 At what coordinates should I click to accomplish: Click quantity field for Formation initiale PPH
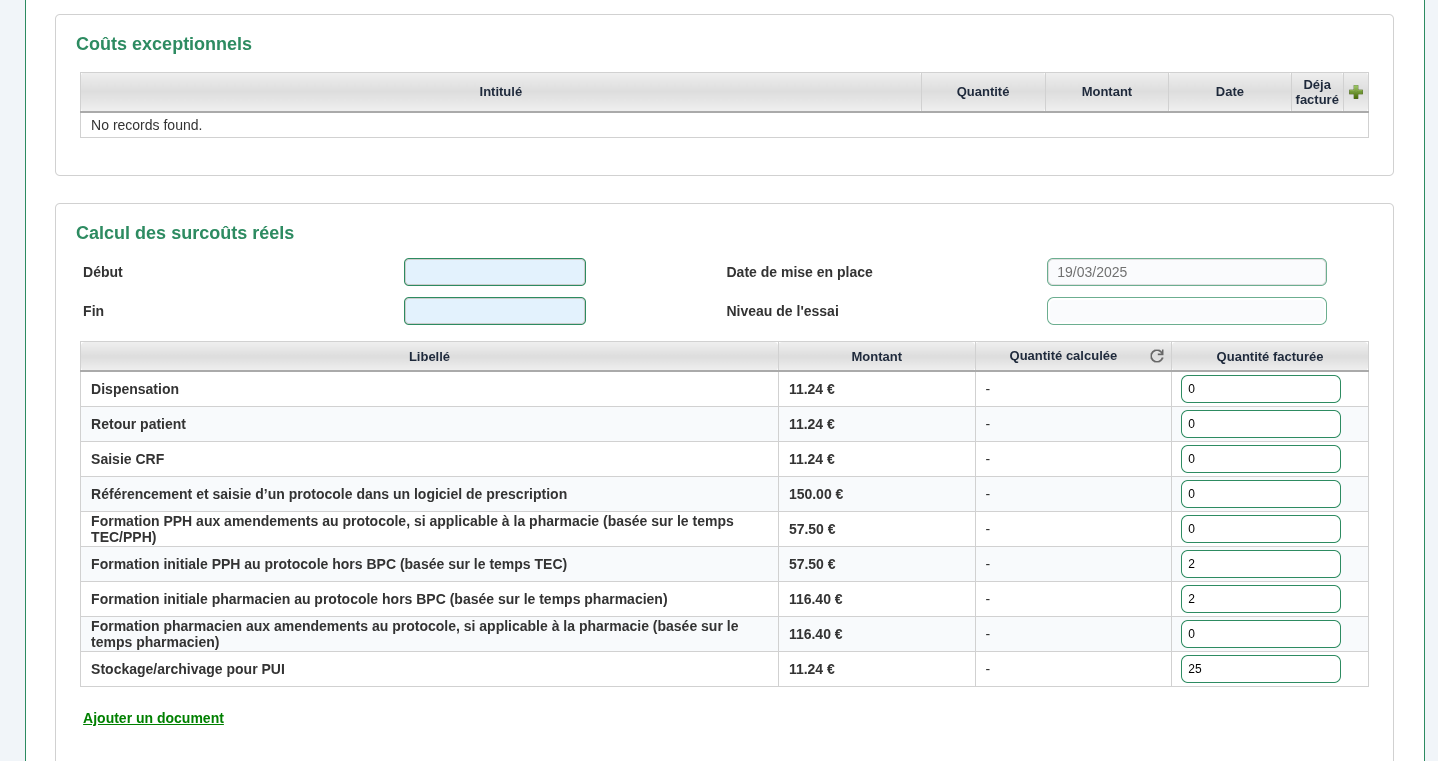1260,564
